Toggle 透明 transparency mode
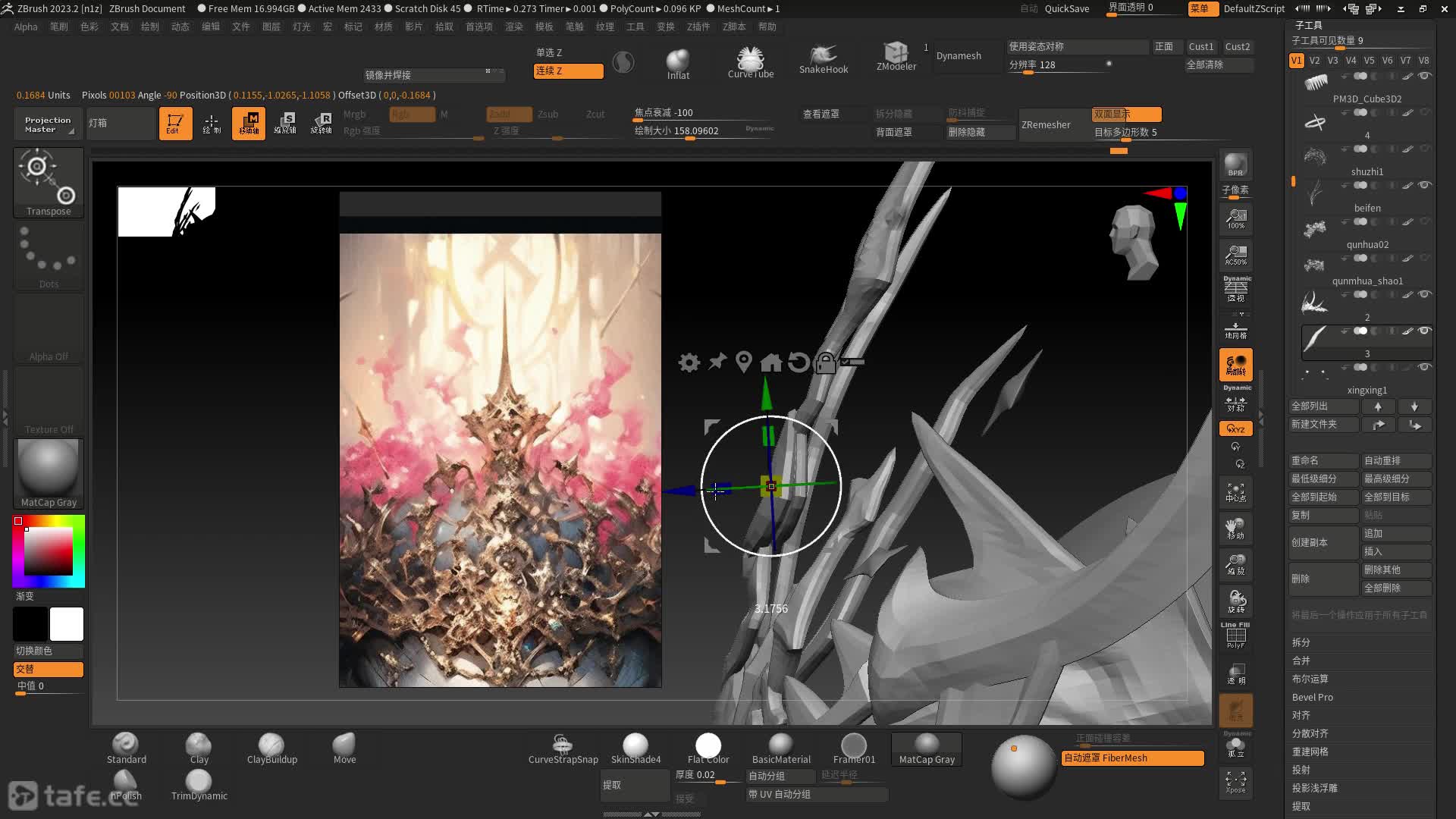 pyautogui.click(x=1236, y=674)
